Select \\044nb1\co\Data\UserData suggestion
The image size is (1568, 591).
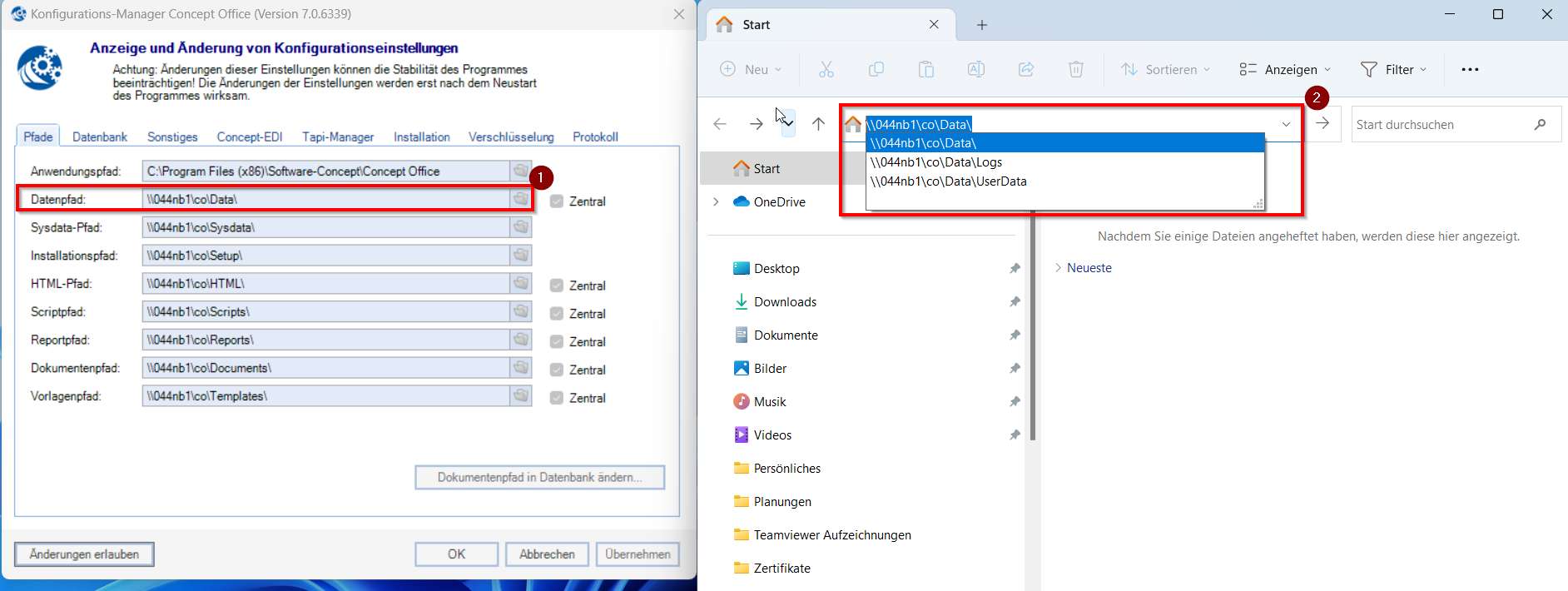coord(1065,181)
